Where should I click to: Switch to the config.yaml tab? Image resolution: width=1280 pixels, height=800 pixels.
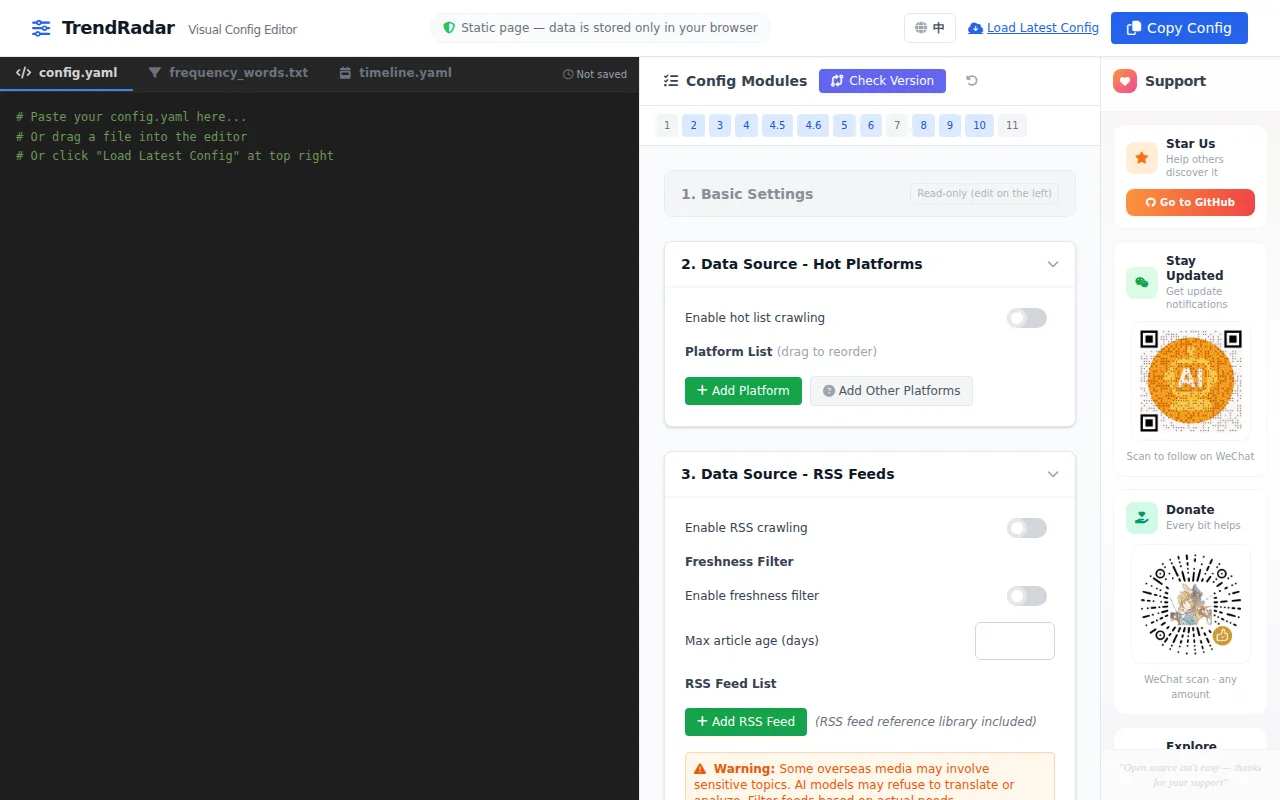(x=66, y=73)
